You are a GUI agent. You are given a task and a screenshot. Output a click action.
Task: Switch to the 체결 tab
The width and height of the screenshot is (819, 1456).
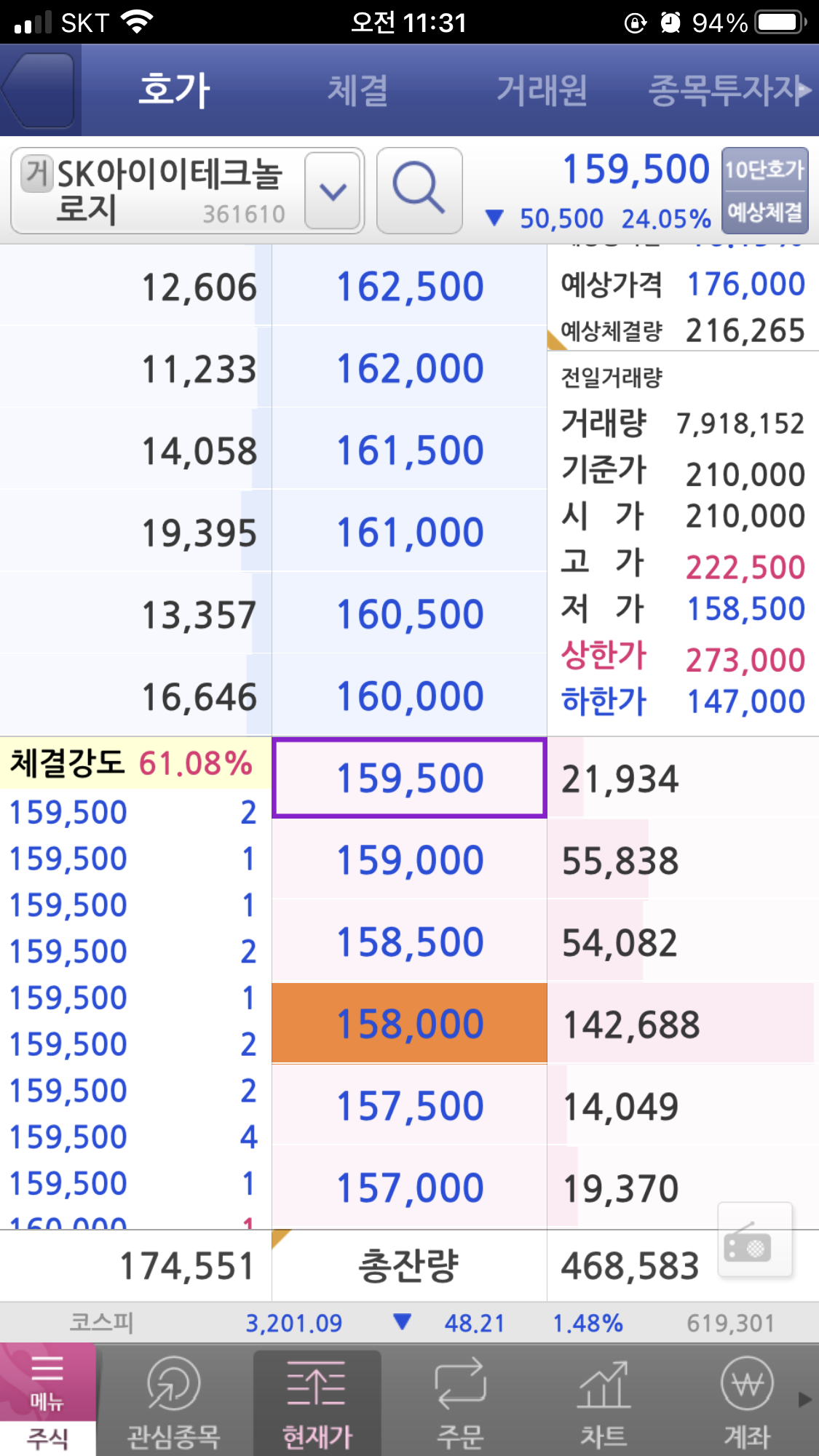357,91
